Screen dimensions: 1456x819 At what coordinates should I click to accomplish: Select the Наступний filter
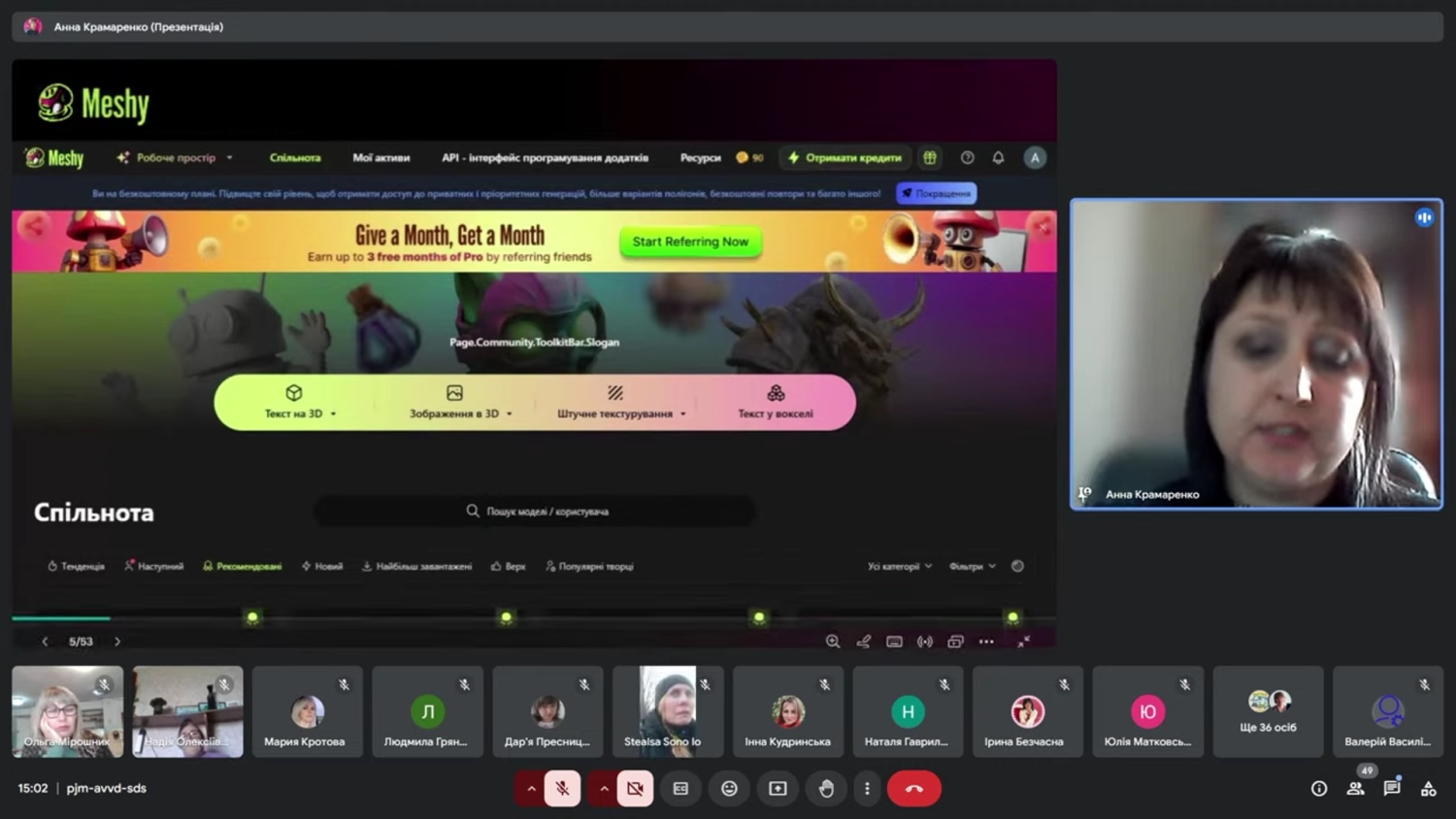153,566
